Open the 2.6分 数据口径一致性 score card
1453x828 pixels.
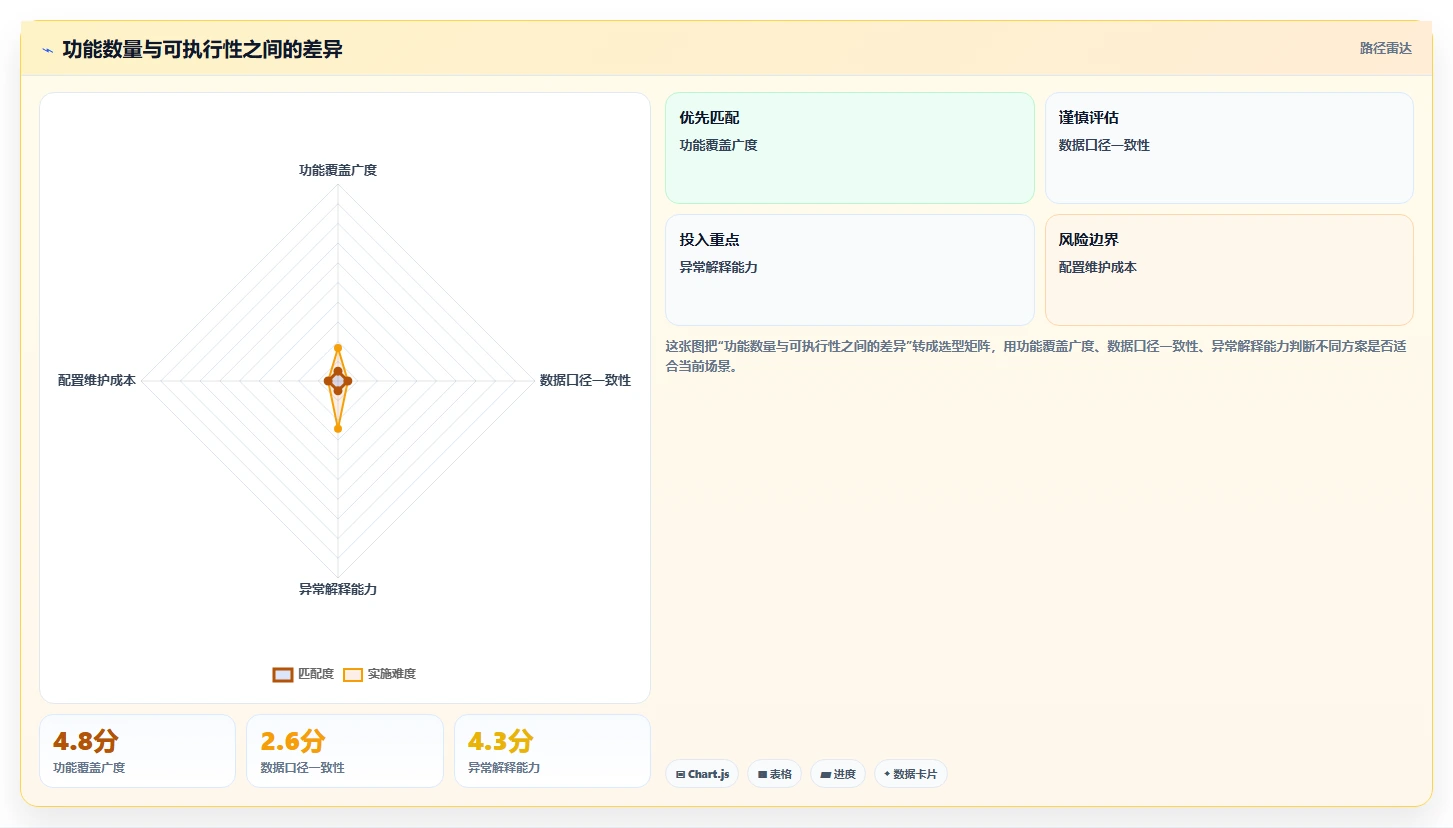(345, 751)
